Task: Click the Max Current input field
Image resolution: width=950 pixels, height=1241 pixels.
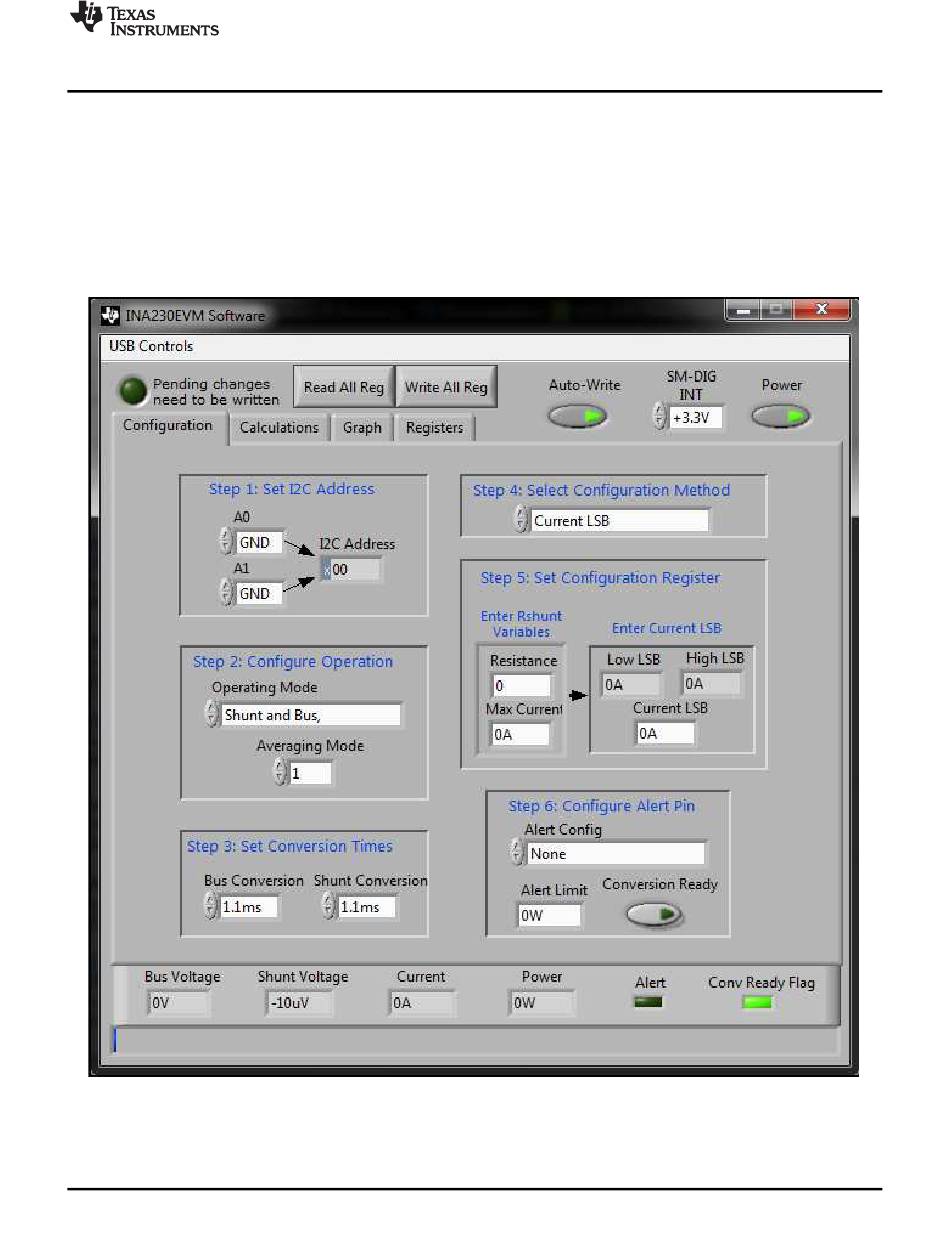Action: click(x=520, y=734)
